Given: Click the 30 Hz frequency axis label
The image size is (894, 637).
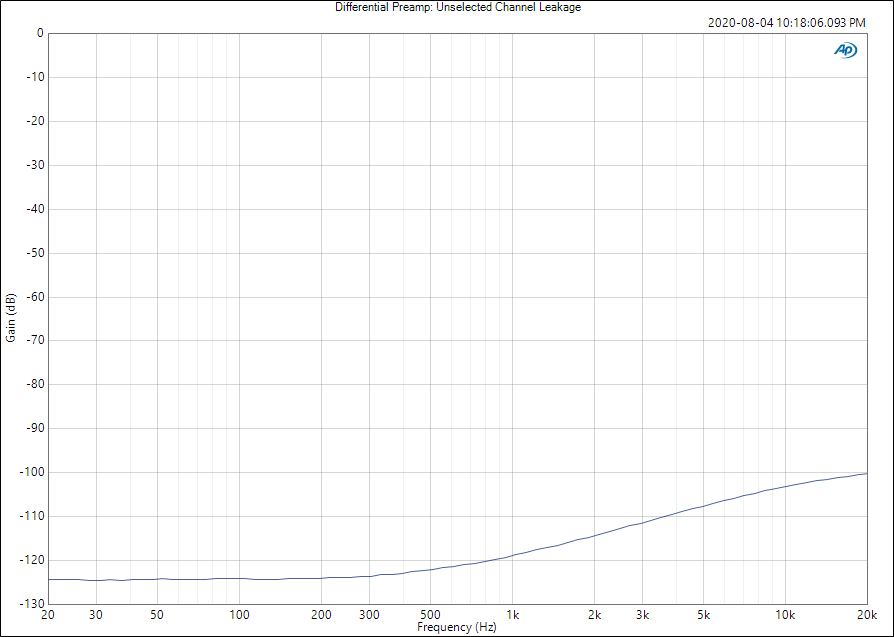Looking at the screenshot, I should click(96, 615).
